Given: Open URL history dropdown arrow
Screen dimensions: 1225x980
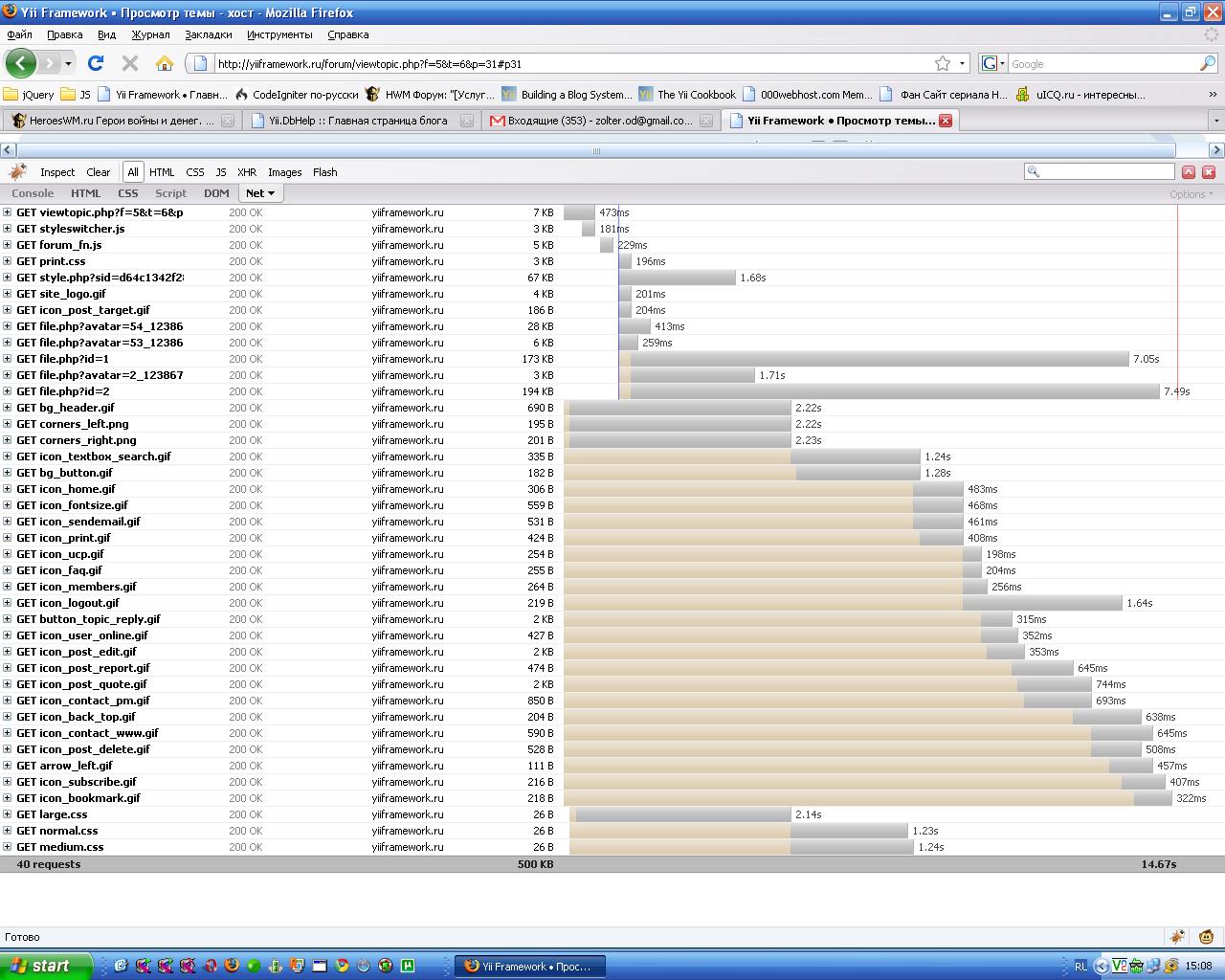Looking at the screenshot, I should 963,64.
